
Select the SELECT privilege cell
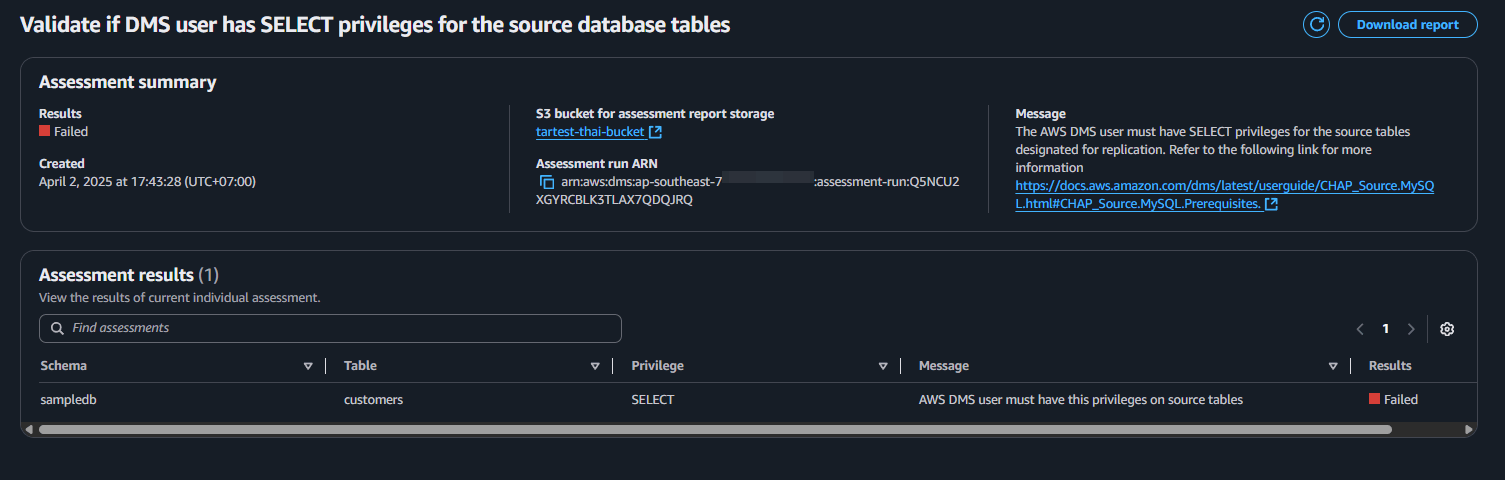point(653,399)
